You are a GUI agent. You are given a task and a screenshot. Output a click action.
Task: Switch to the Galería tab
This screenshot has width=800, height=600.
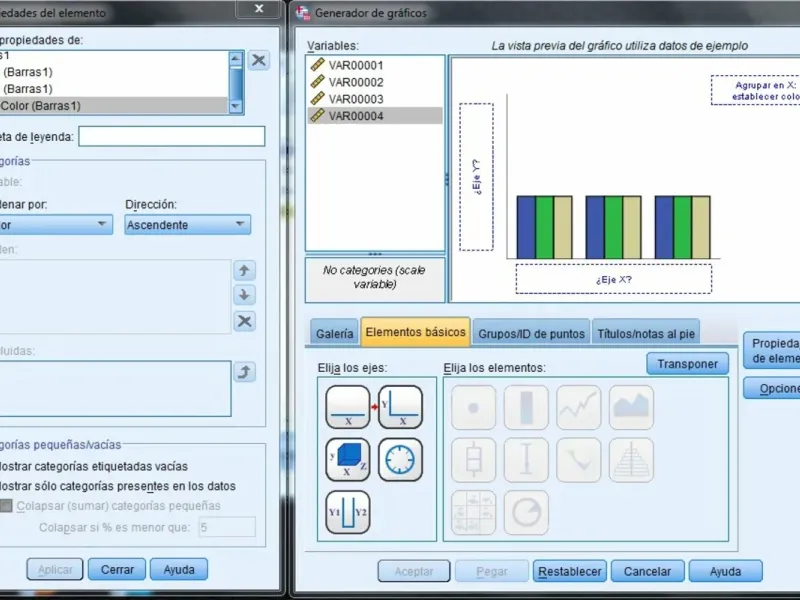(x=334, y=334)
